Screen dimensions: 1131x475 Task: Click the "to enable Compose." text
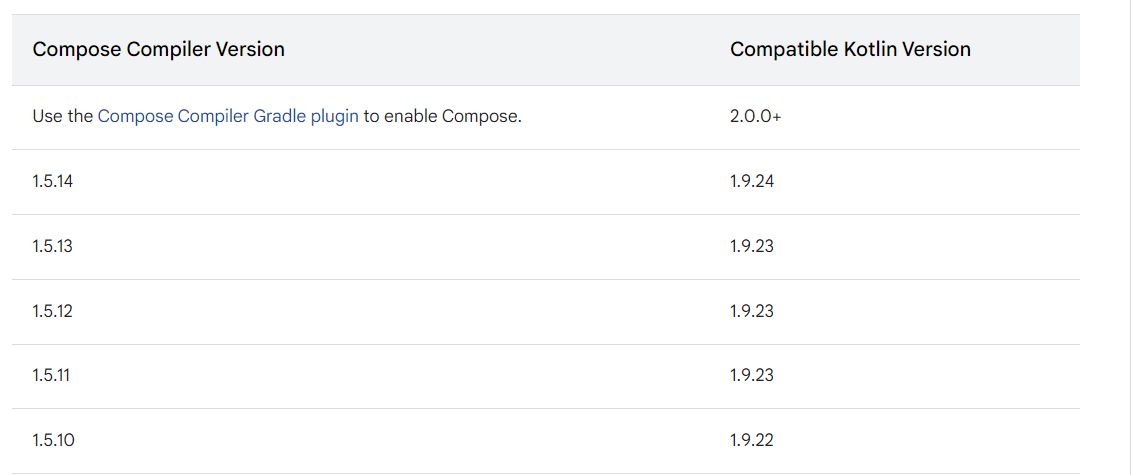(442, 116)
